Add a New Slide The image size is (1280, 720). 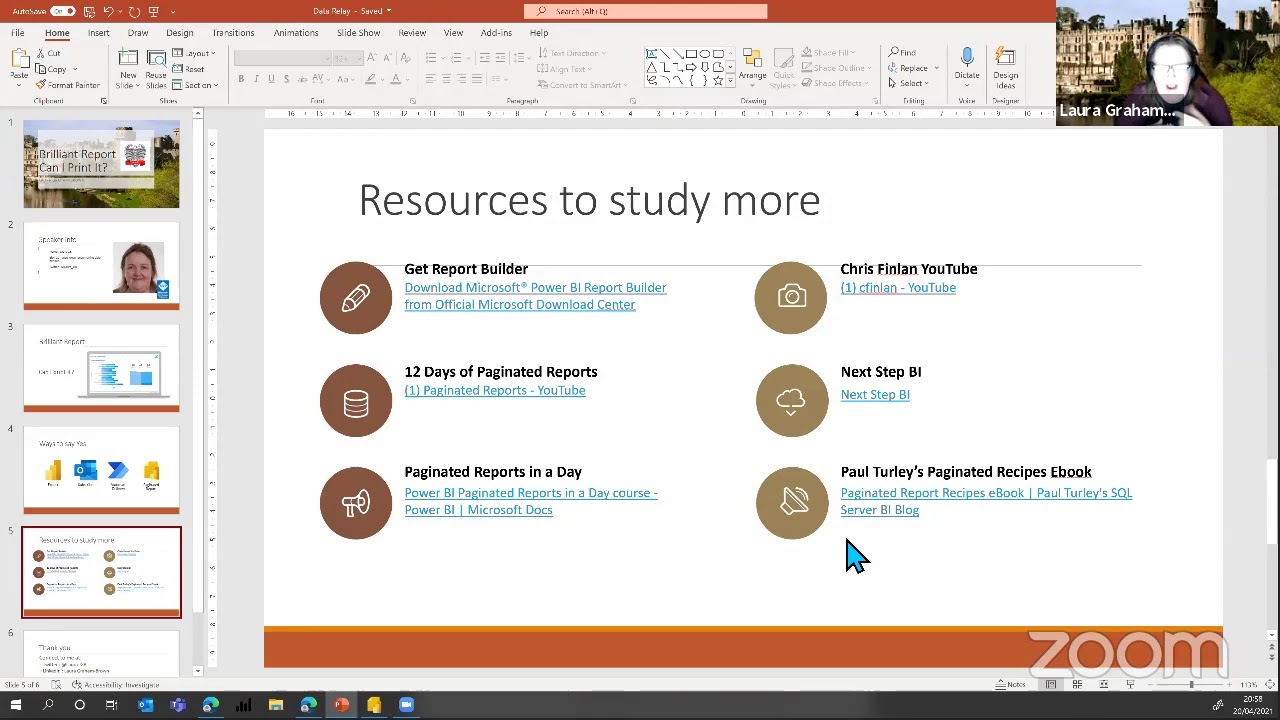click(128, 68)
